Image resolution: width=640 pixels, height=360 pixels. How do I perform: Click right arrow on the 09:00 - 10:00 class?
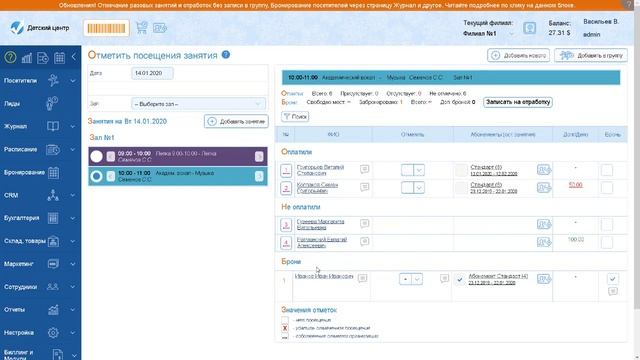click(259, 156)
